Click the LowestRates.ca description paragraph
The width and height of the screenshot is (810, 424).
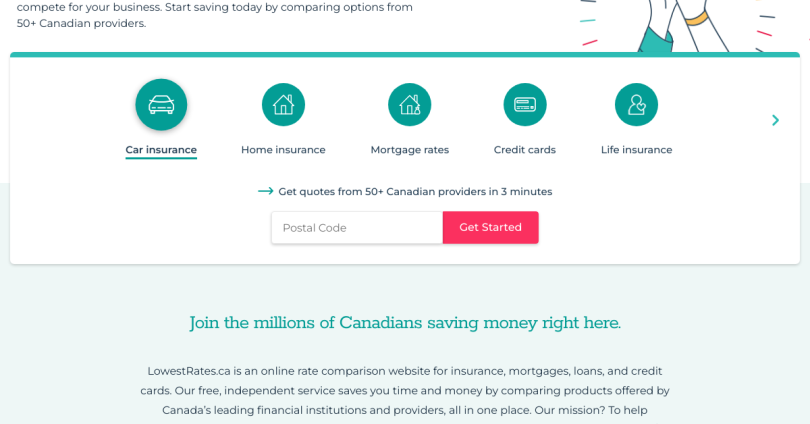click(405, 390)
